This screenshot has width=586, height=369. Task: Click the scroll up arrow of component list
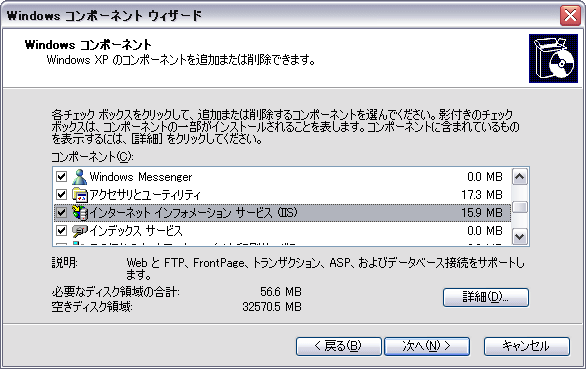[520, 177]
